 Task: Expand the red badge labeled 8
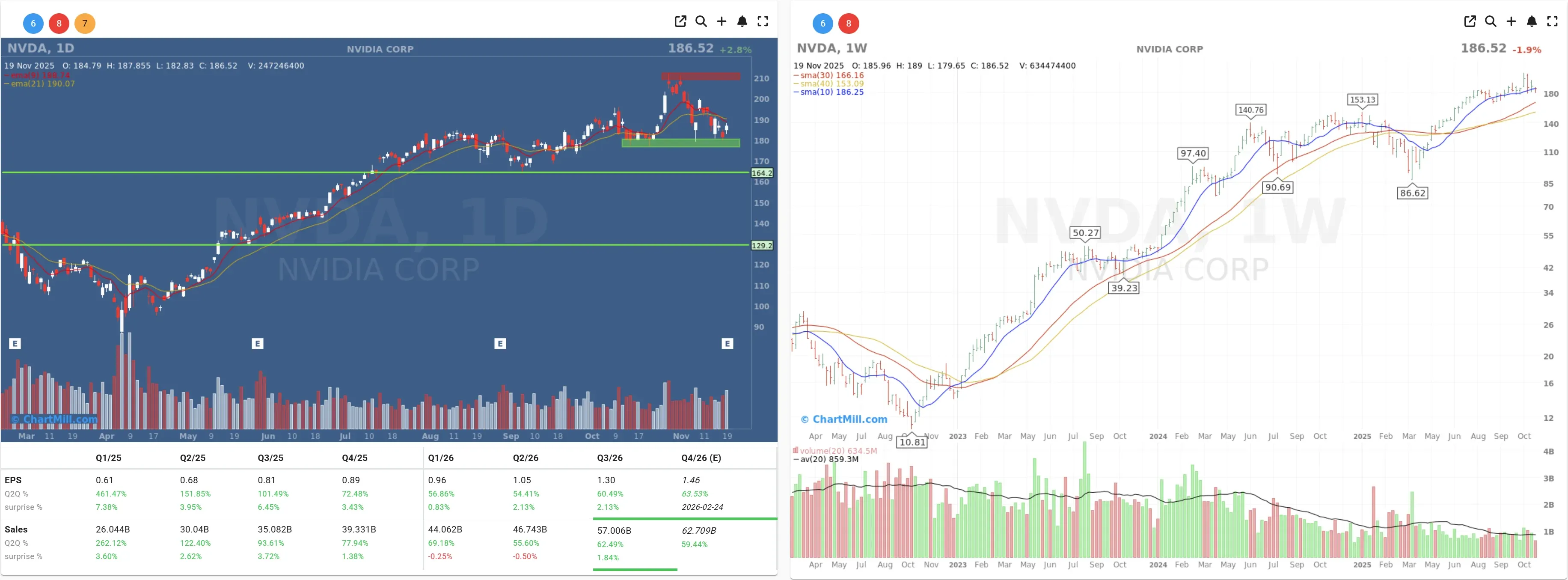(59, 23)
